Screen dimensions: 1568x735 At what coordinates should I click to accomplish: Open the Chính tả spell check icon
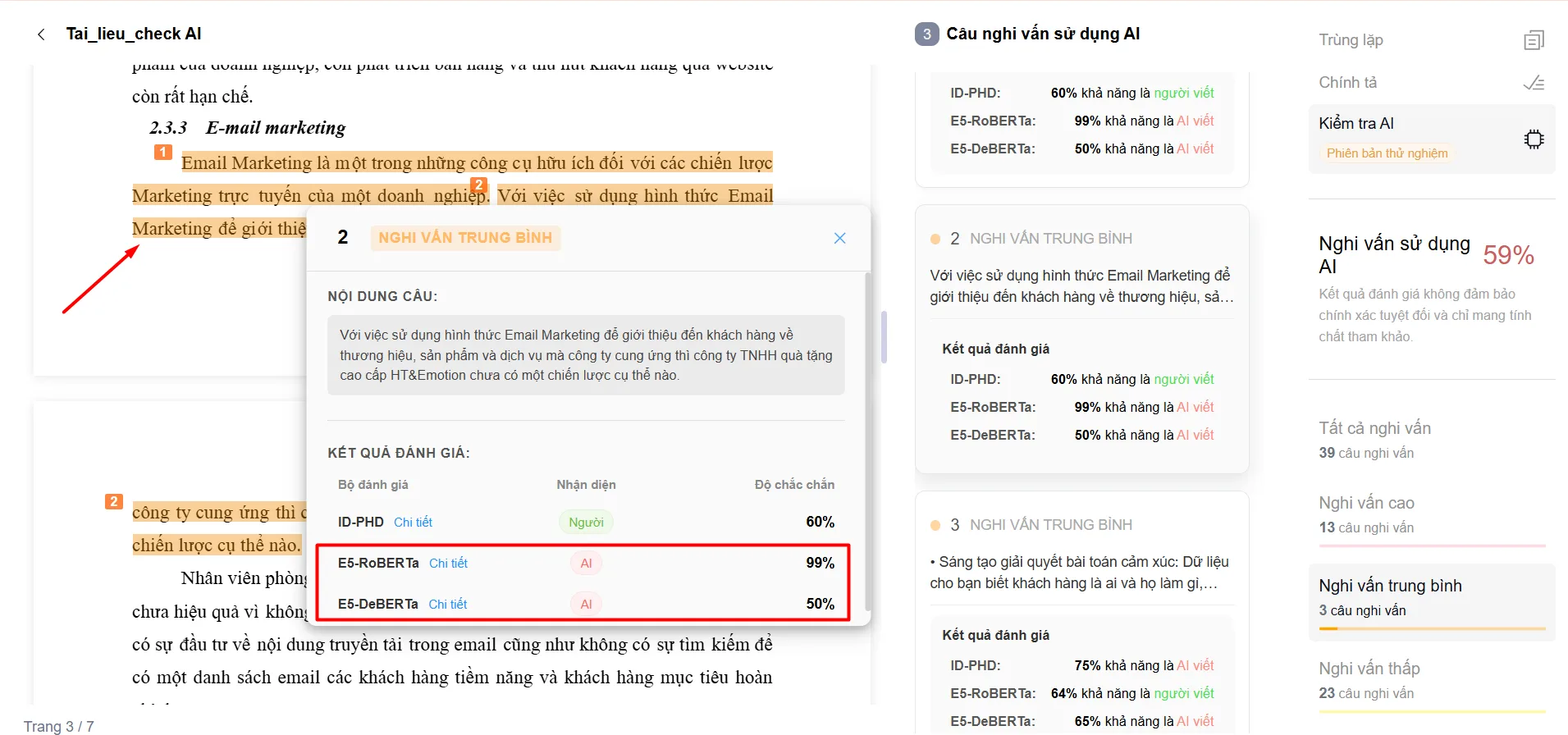click(1534, 83)
